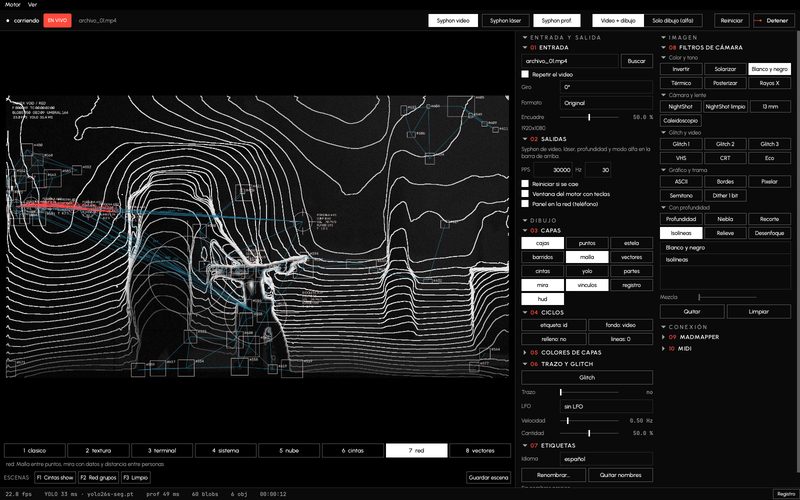Apply the VHS filter

pos(681,158)
